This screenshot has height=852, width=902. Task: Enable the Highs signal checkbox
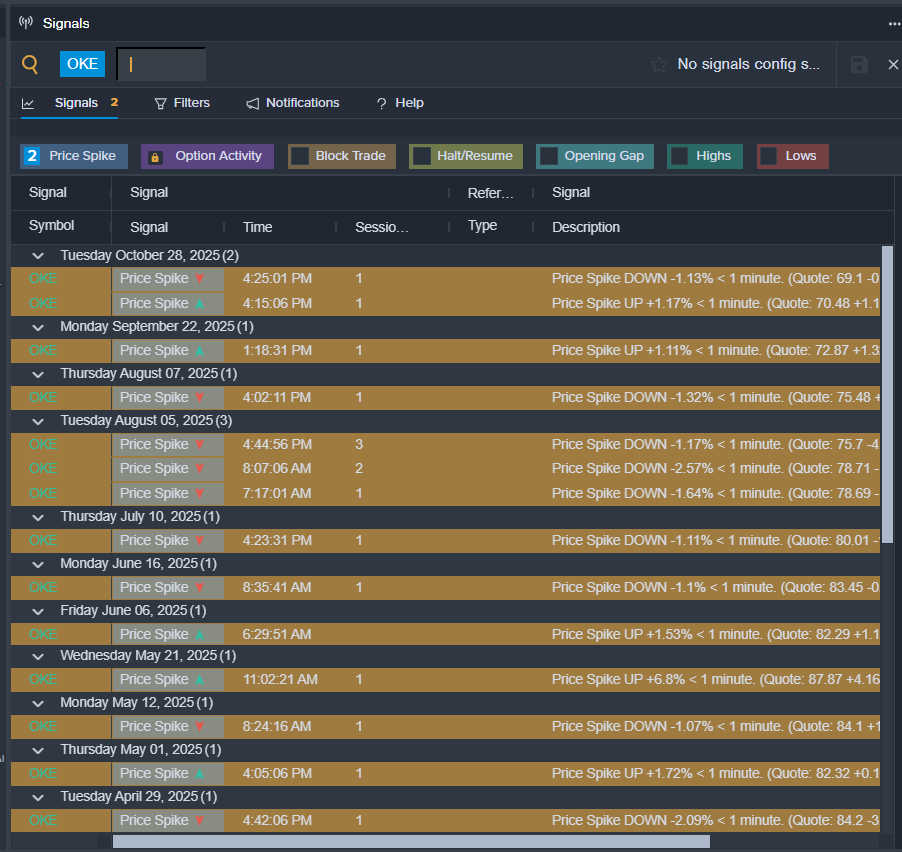679,156
